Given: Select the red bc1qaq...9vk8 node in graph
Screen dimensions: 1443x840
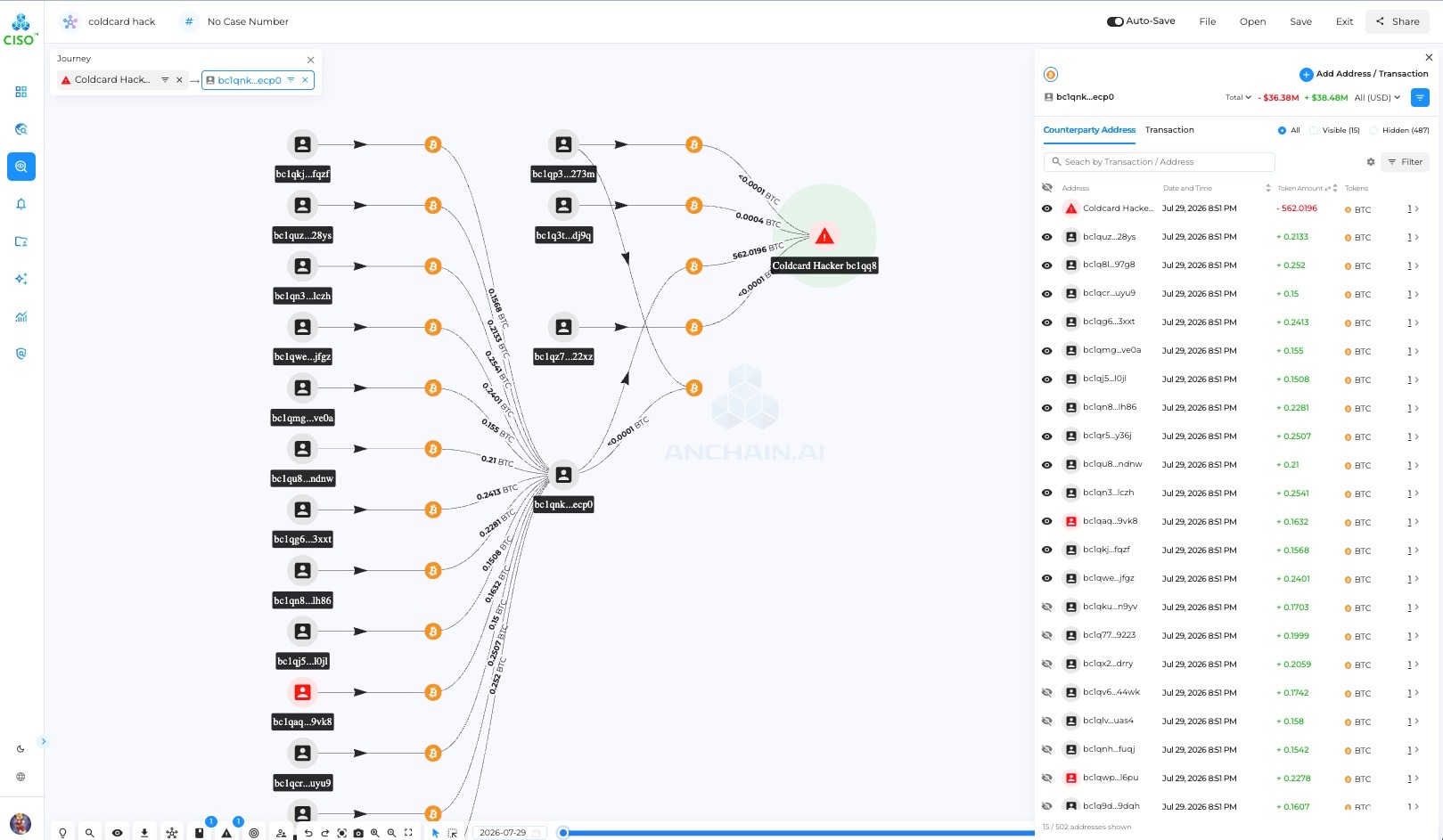Looking at the screenshot, I should [x=303, y=692].
